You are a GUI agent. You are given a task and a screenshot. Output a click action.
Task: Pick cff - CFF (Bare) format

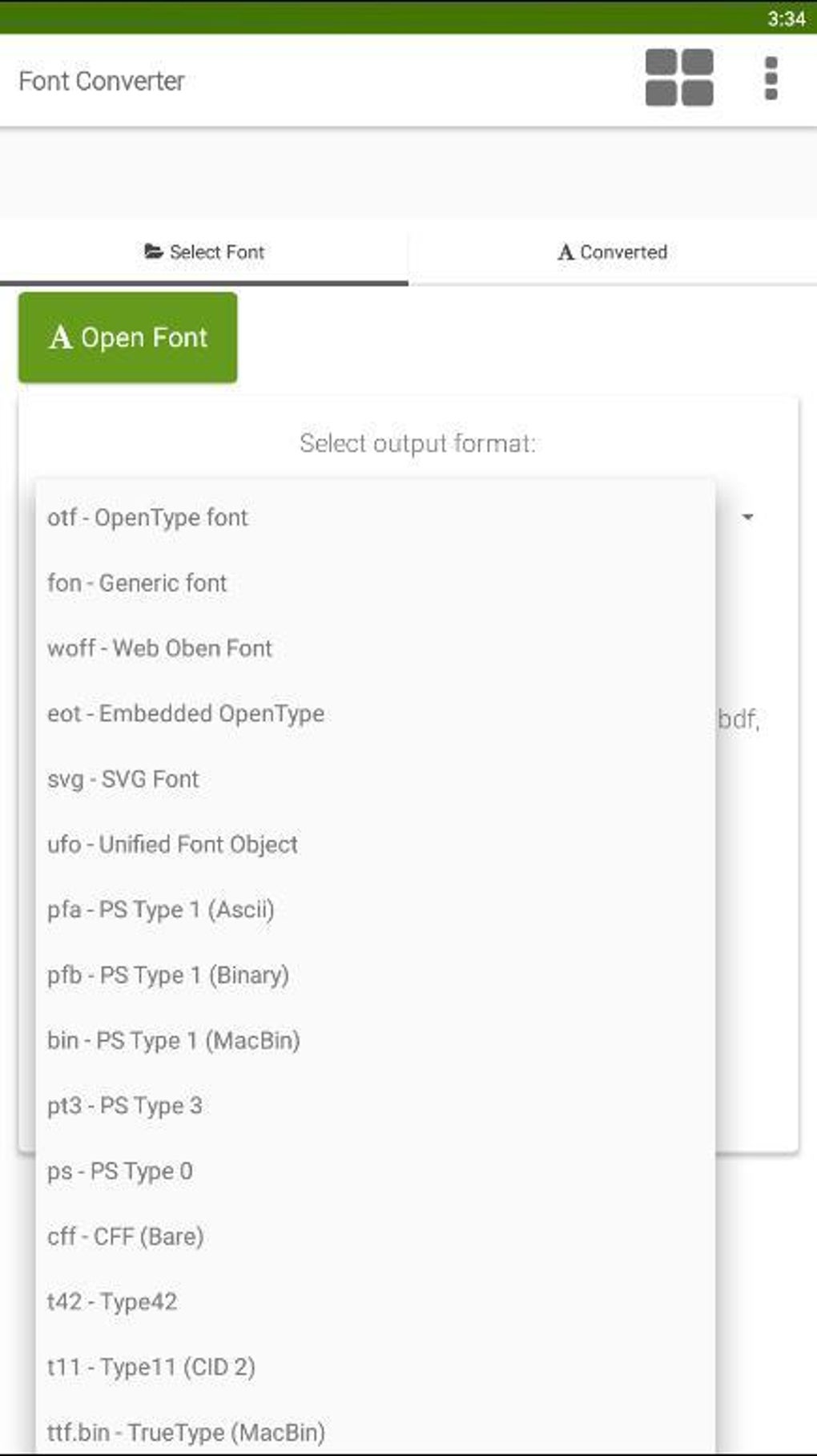pos(125,1236)
